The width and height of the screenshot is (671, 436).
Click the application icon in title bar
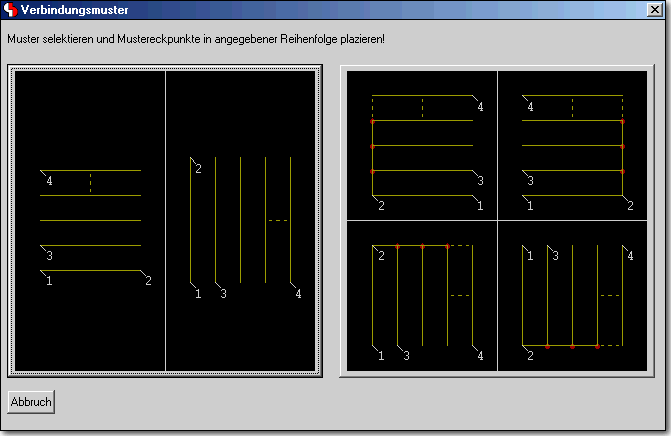tap(10, 10)
